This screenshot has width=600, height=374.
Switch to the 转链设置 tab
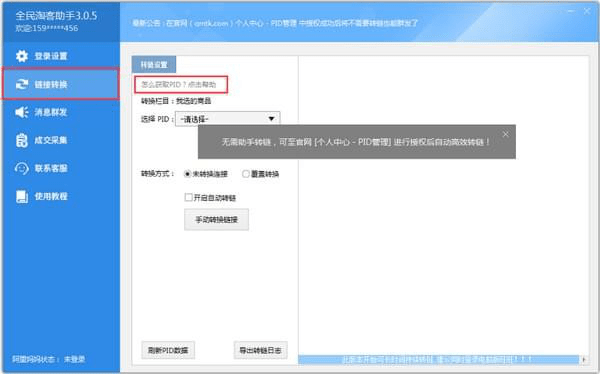[x=154, y=65]
